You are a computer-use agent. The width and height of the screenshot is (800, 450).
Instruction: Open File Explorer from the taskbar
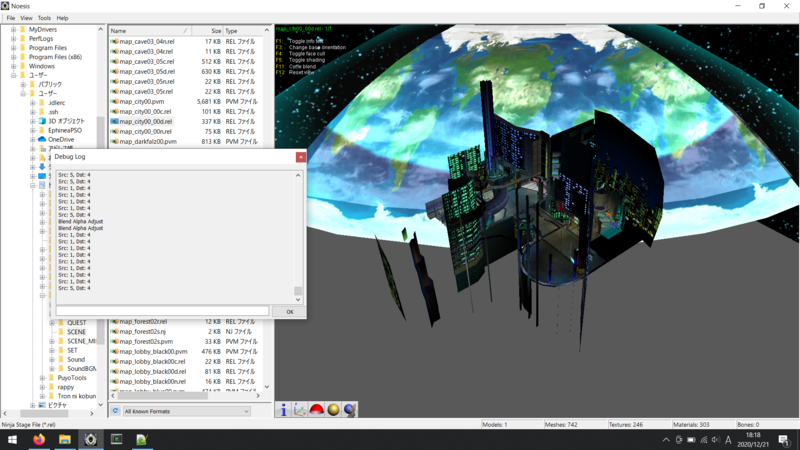[65, 439]
